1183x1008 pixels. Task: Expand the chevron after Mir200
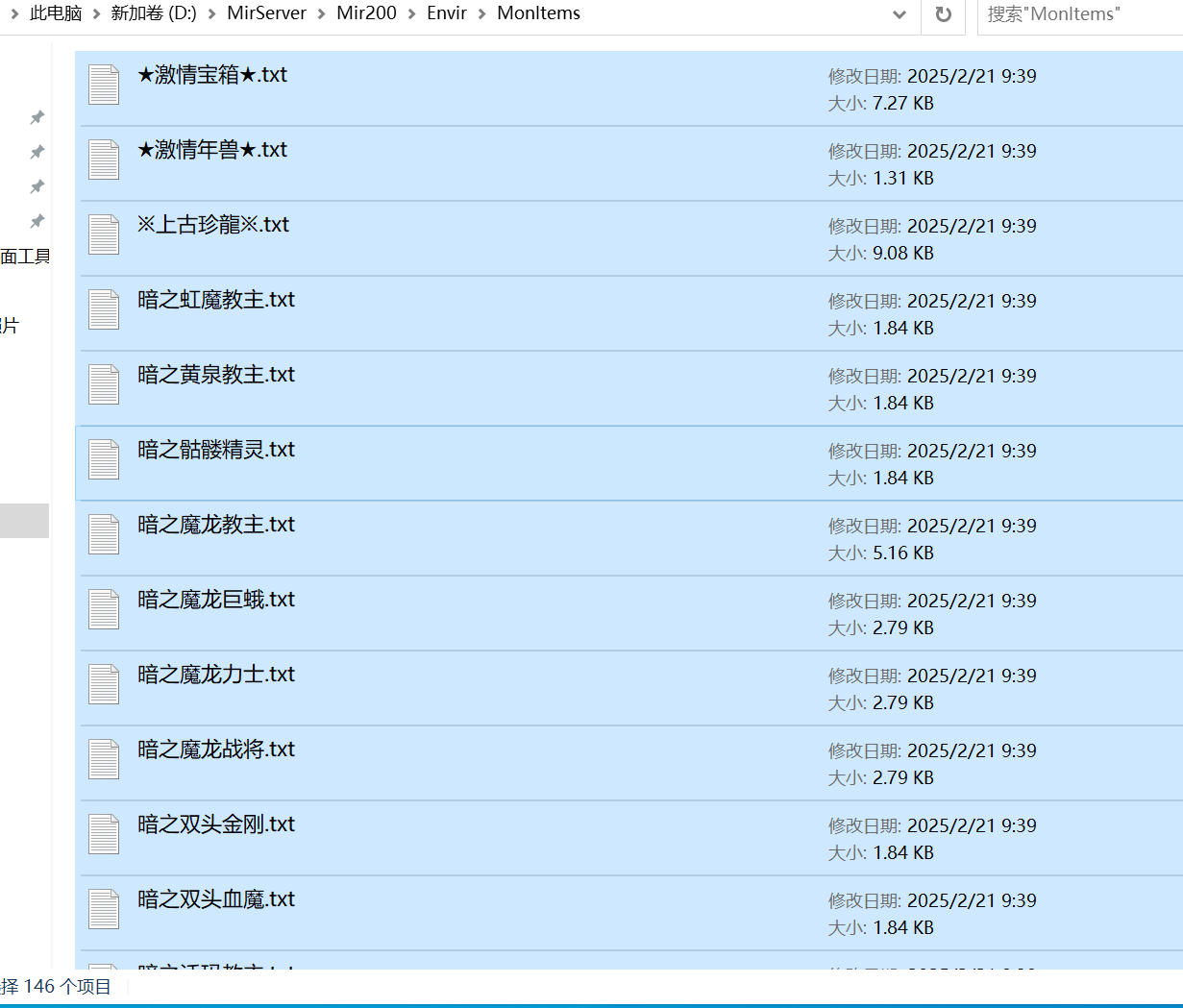tap(412, 13)
